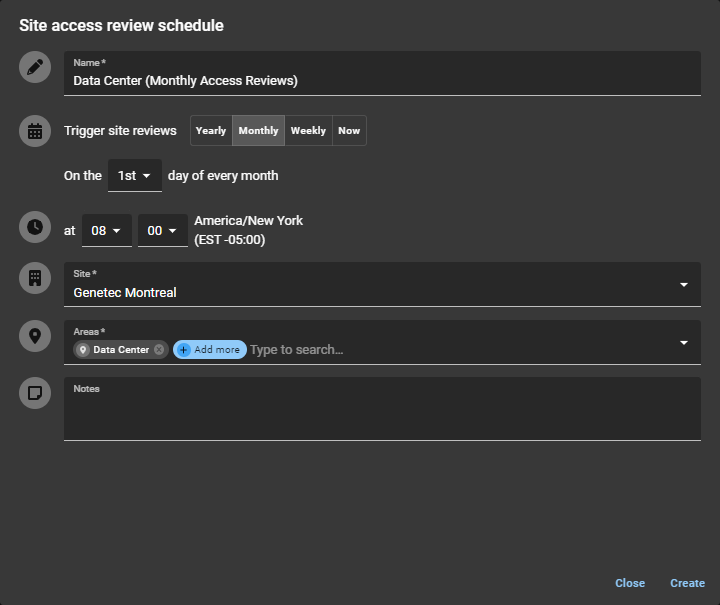Expand the Areas dropdown arrow
Viewport: 720px width, 605px height.
click(x=684, y=343)
